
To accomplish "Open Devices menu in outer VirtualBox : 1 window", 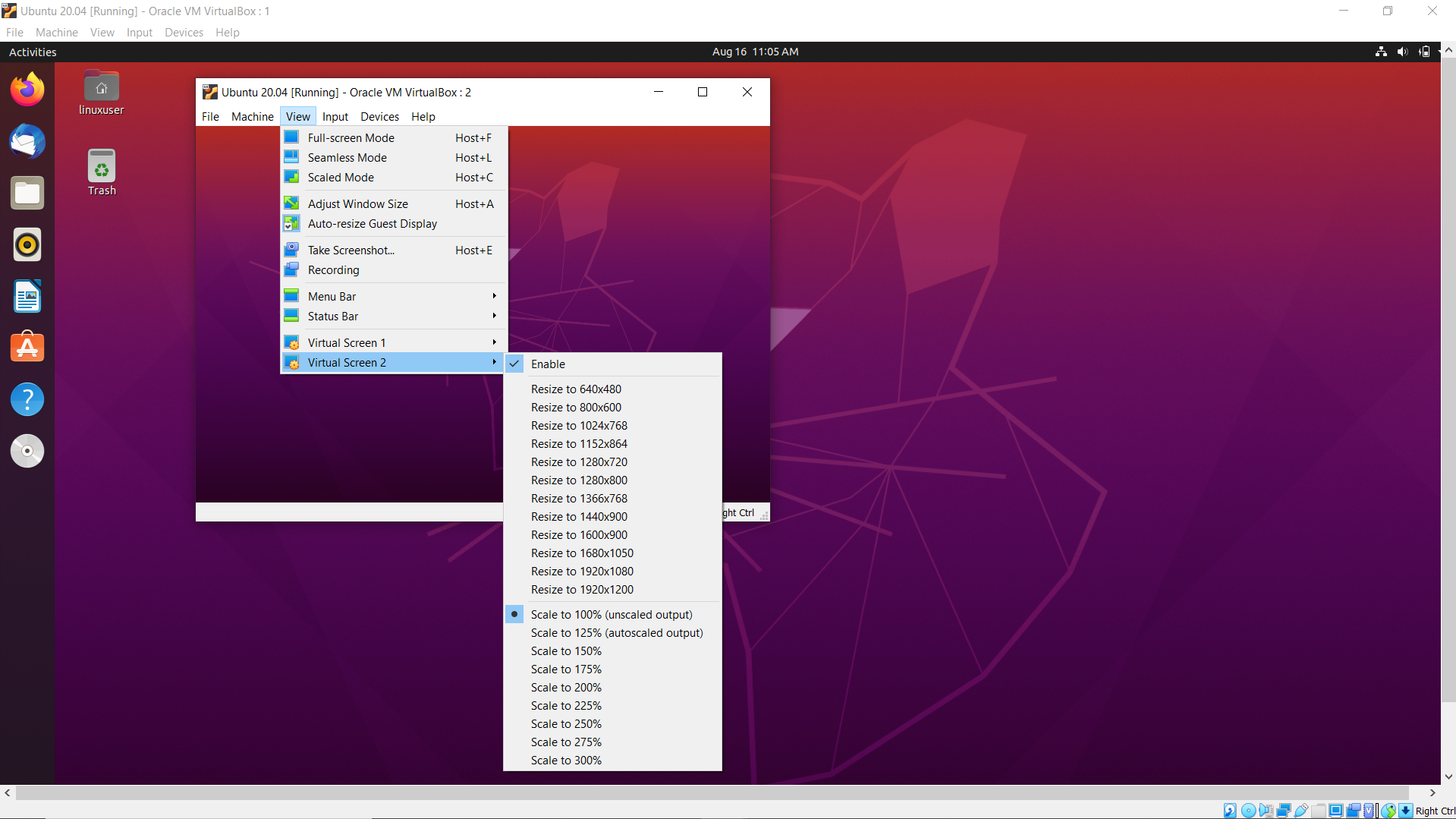I will (x=184, y=32).
